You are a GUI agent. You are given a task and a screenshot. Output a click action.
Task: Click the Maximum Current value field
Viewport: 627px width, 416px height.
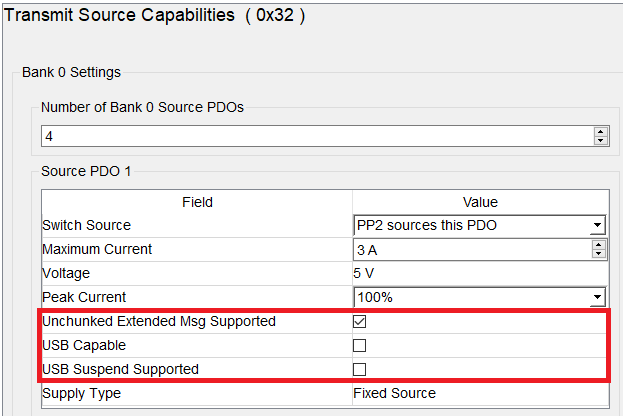click(x=472, y=249)
